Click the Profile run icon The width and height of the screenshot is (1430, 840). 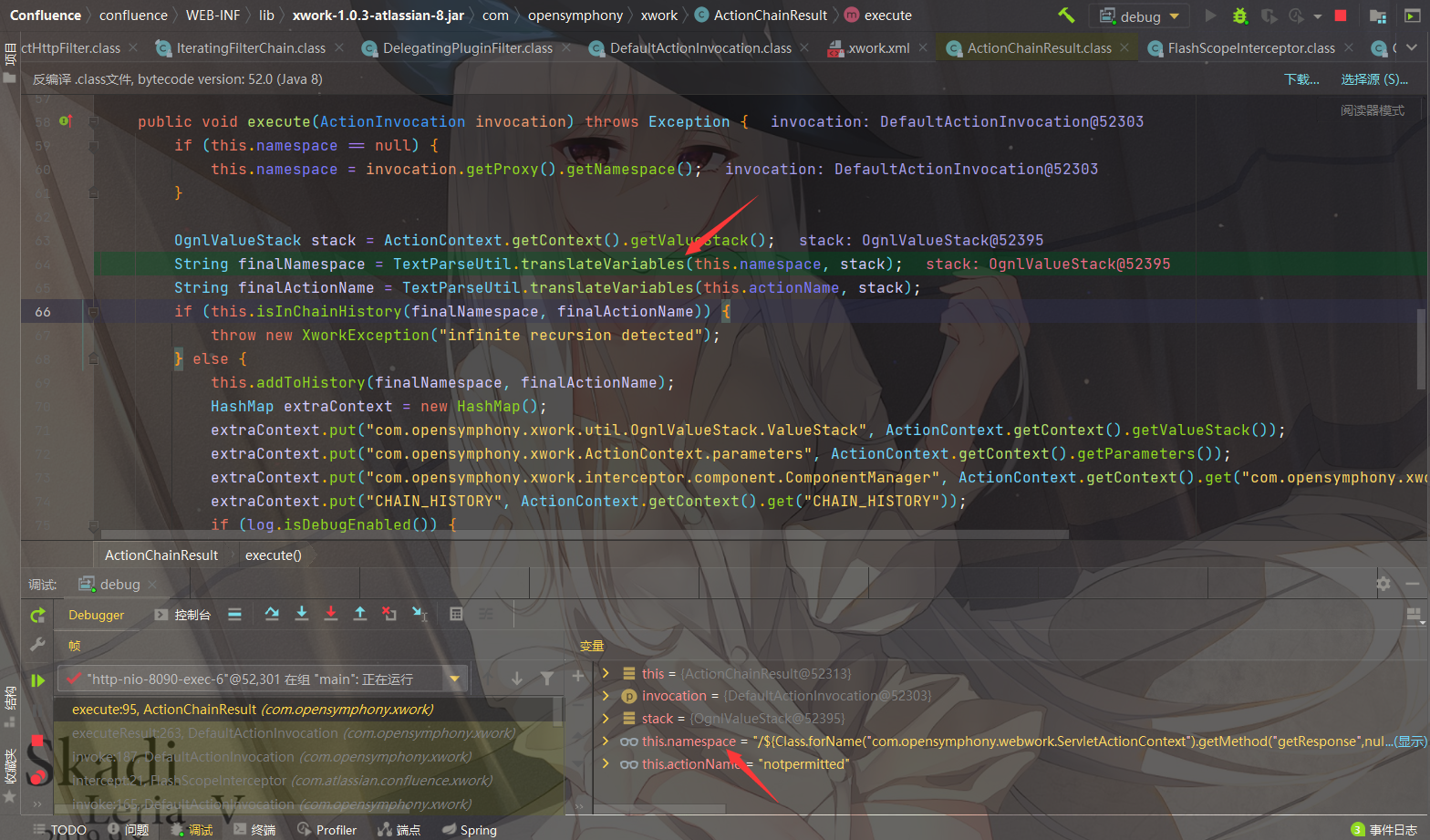tap(1296, 16)
